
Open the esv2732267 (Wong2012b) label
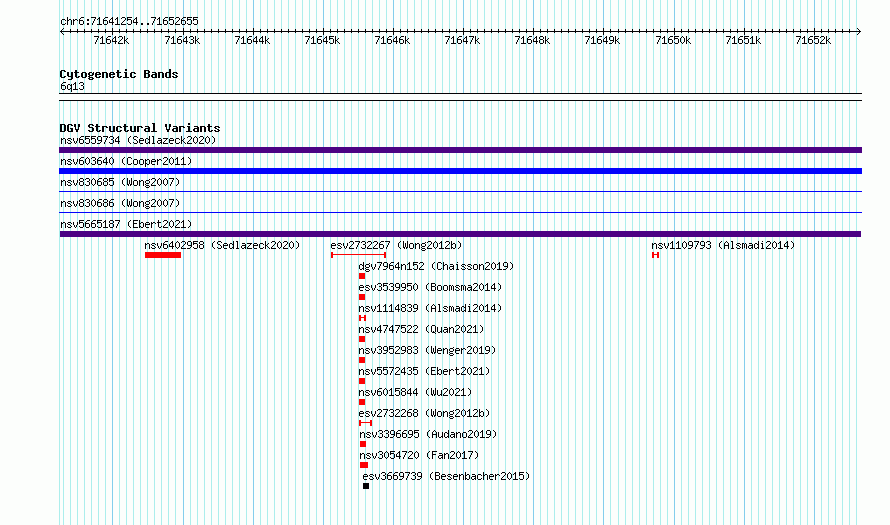pos(396,245)
